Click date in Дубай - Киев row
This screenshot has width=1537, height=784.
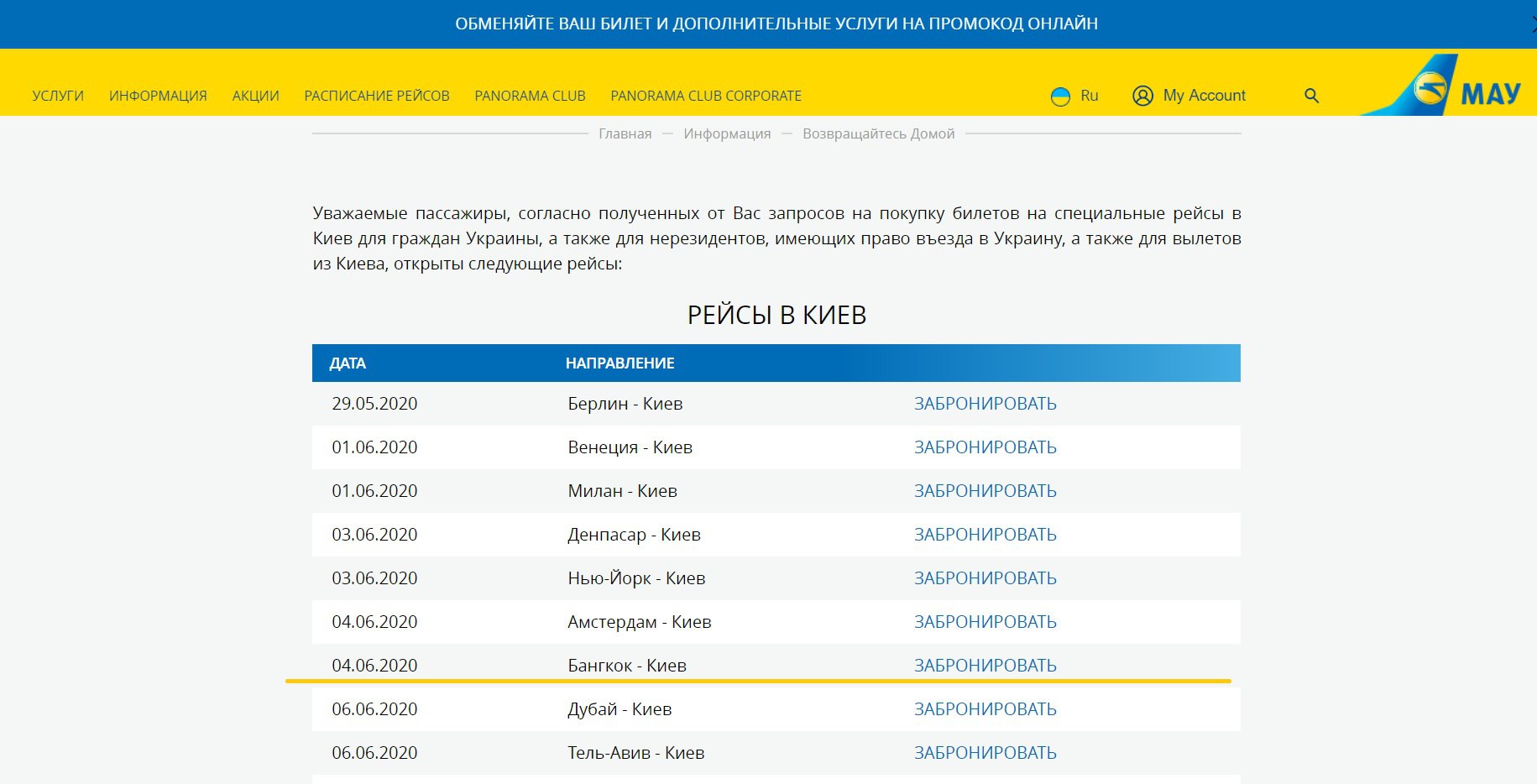(x=374, y=709)
